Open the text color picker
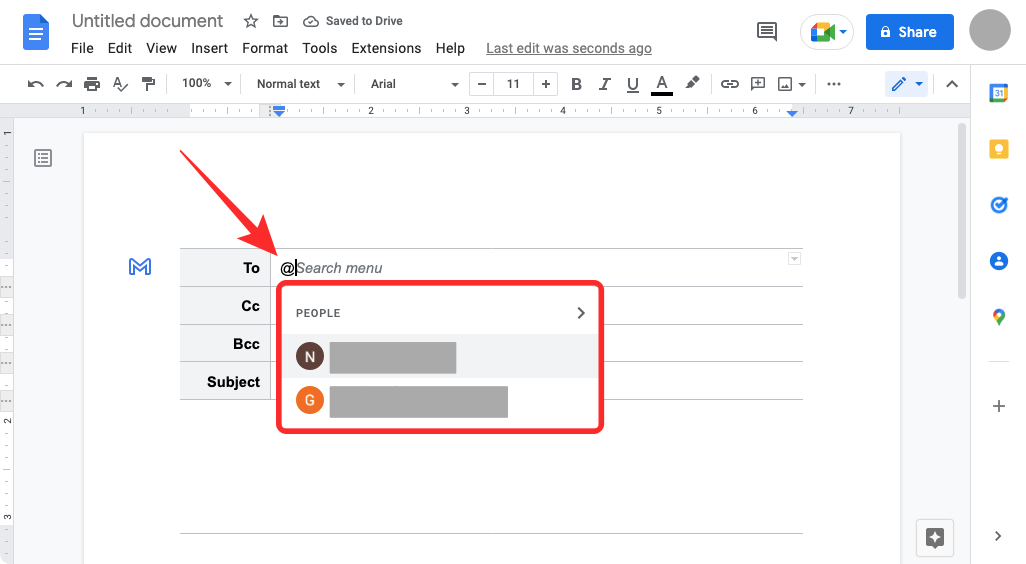1026x564 pixels. 662,84
